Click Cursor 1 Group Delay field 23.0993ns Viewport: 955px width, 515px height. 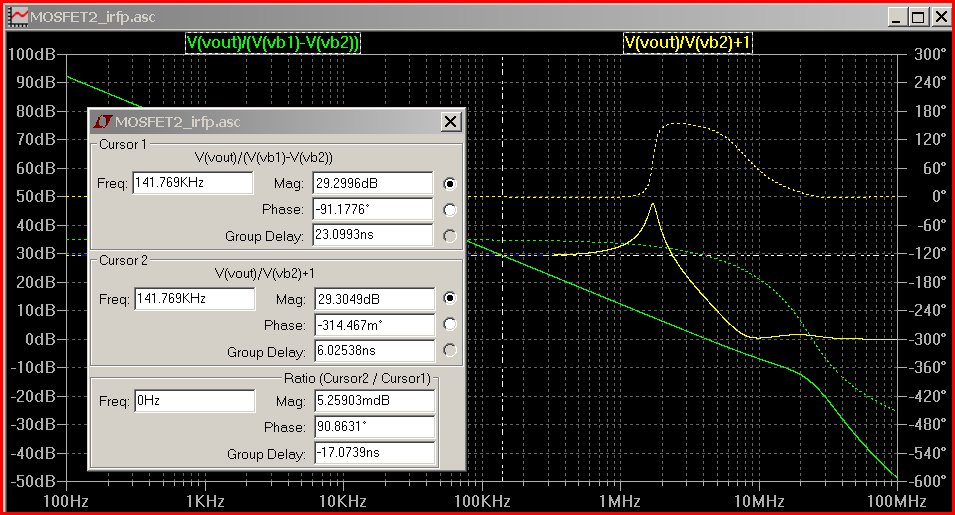(373, 235)
